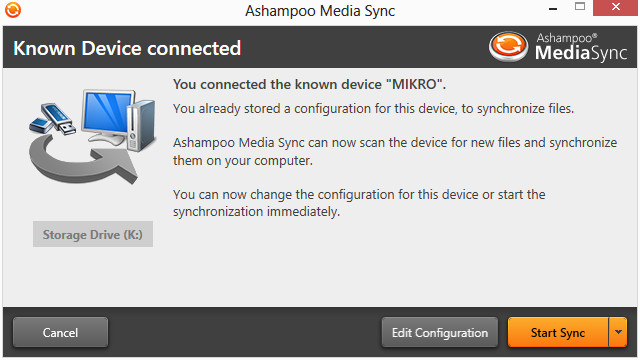
Task: Click the Known Device connected heading
Action: tap(127, 48)
